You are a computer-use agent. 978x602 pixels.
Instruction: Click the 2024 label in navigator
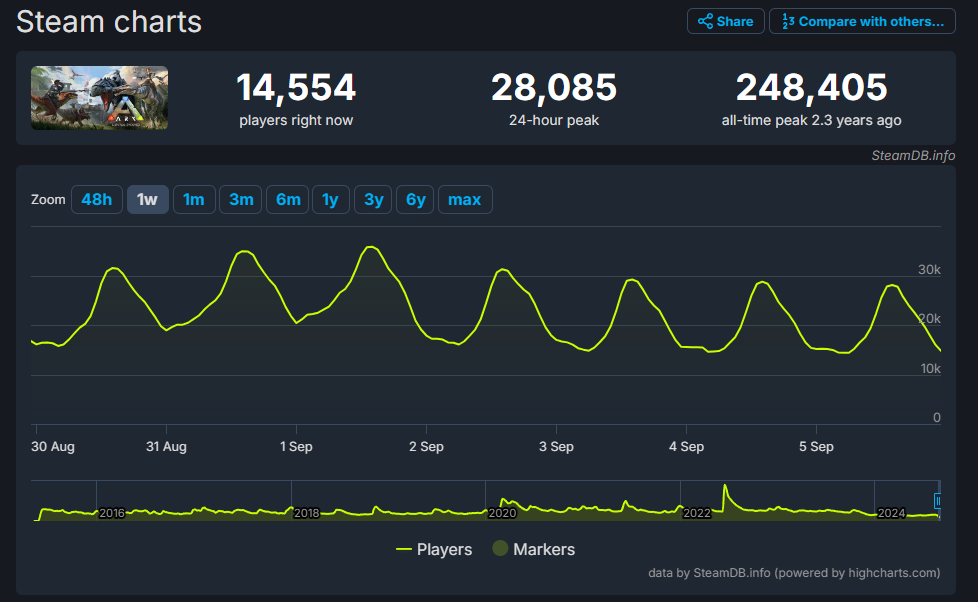[x=891, y=513]
